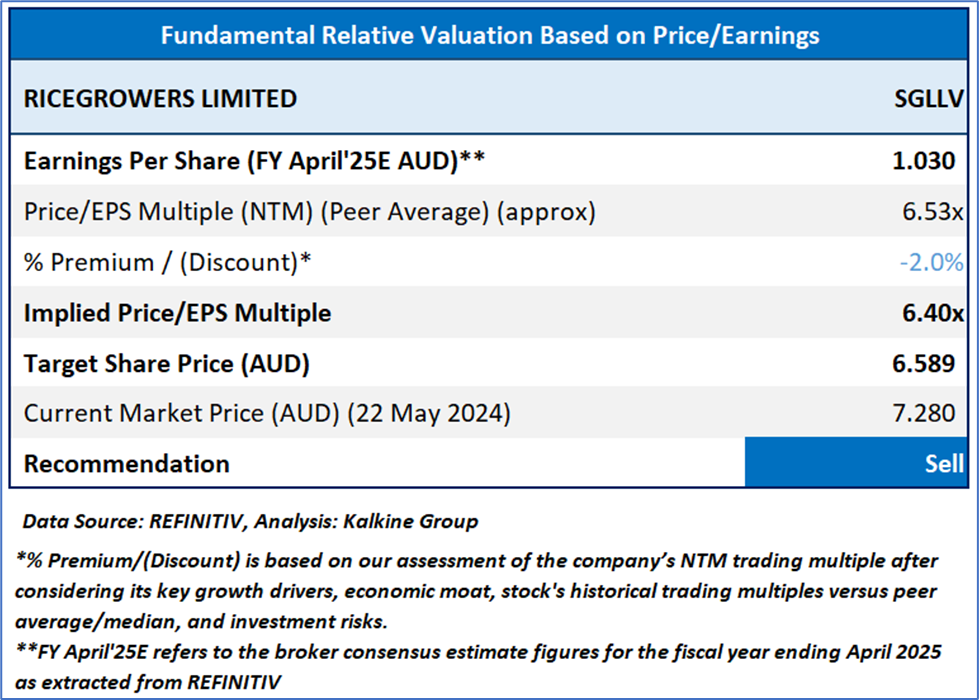The image size is (979, 700).
Task: Select the 'Price/EPS Multiple (NTM) (Peer Average) (approx)' label
Action: coord(310,212)
